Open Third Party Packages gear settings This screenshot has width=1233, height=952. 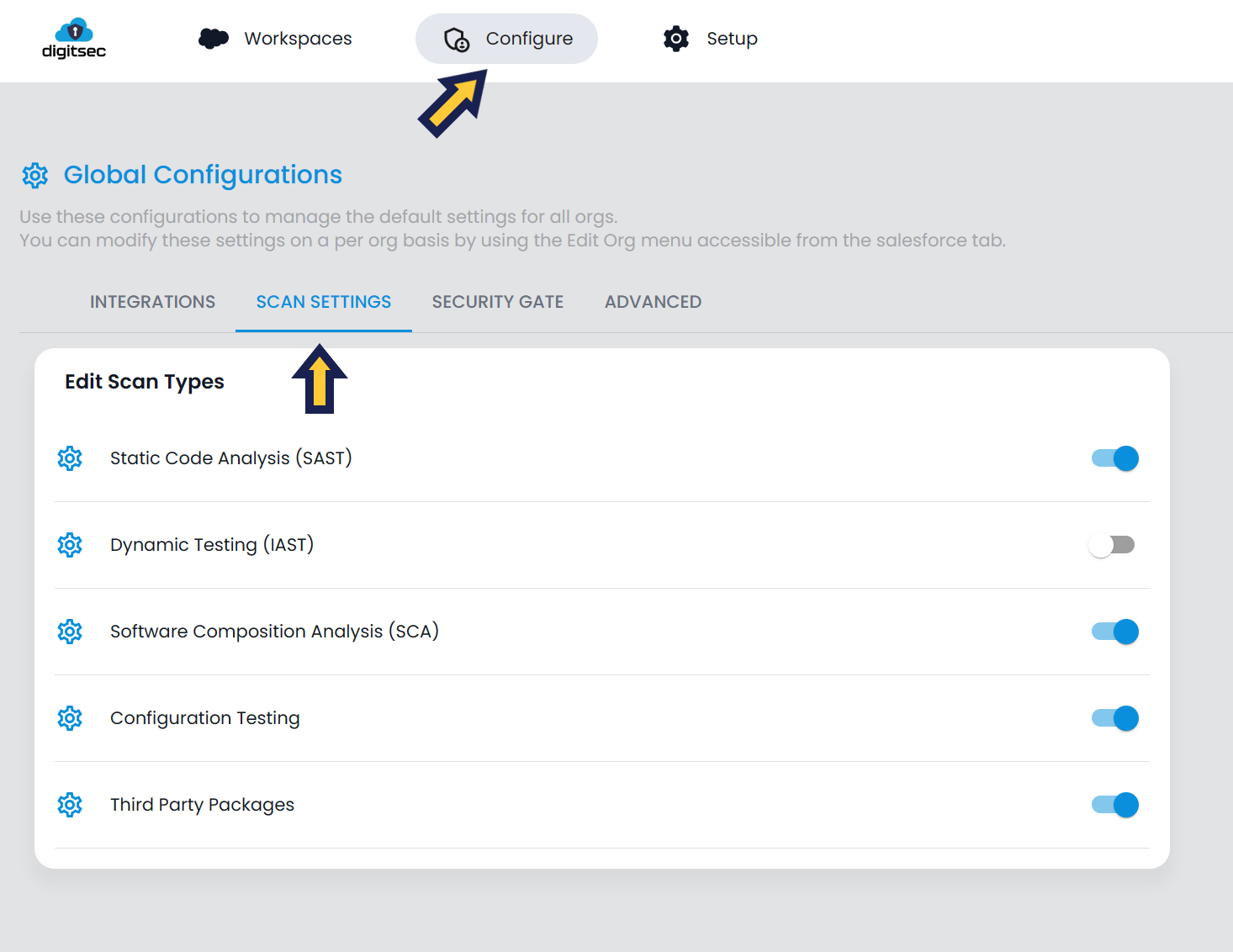pyautogui.click(x=70, y=805)
